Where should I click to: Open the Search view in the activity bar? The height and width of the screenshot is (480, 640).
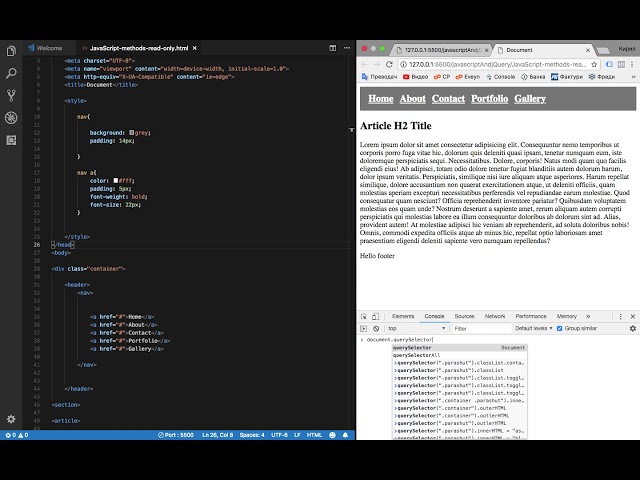pyautogui.click(x=11, y=73)
